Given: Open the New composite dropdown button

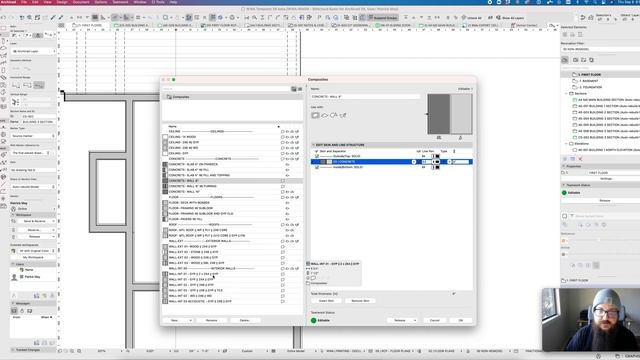Looking at the screenshot, I should coord(178,320).
